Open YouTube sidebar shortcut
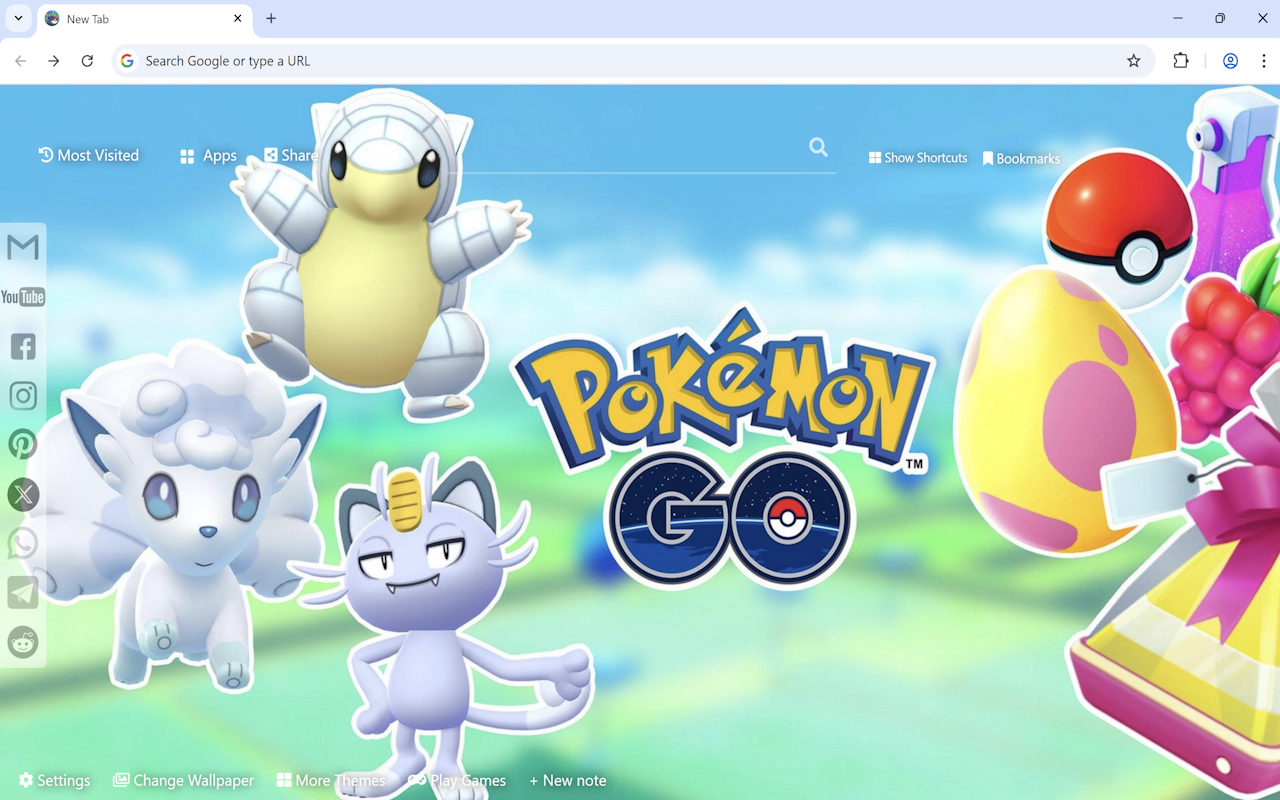The image size is (1280, 800). [x=23, y=297]
